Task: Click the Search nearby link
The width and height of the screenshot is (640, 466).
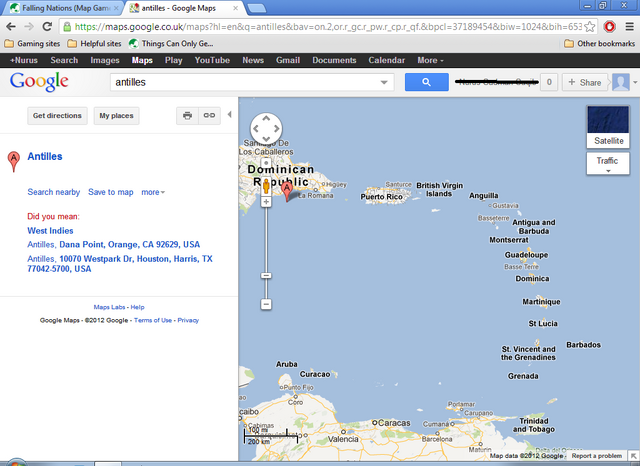Action: click(53, 192)
